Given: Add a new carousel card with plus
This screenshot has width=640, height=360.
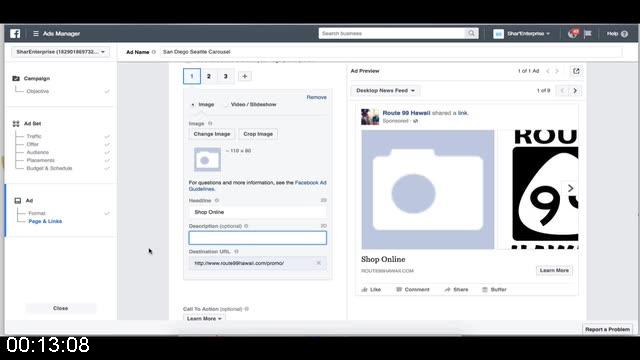Looking at the screenshot, I should [x=244, y=76].
